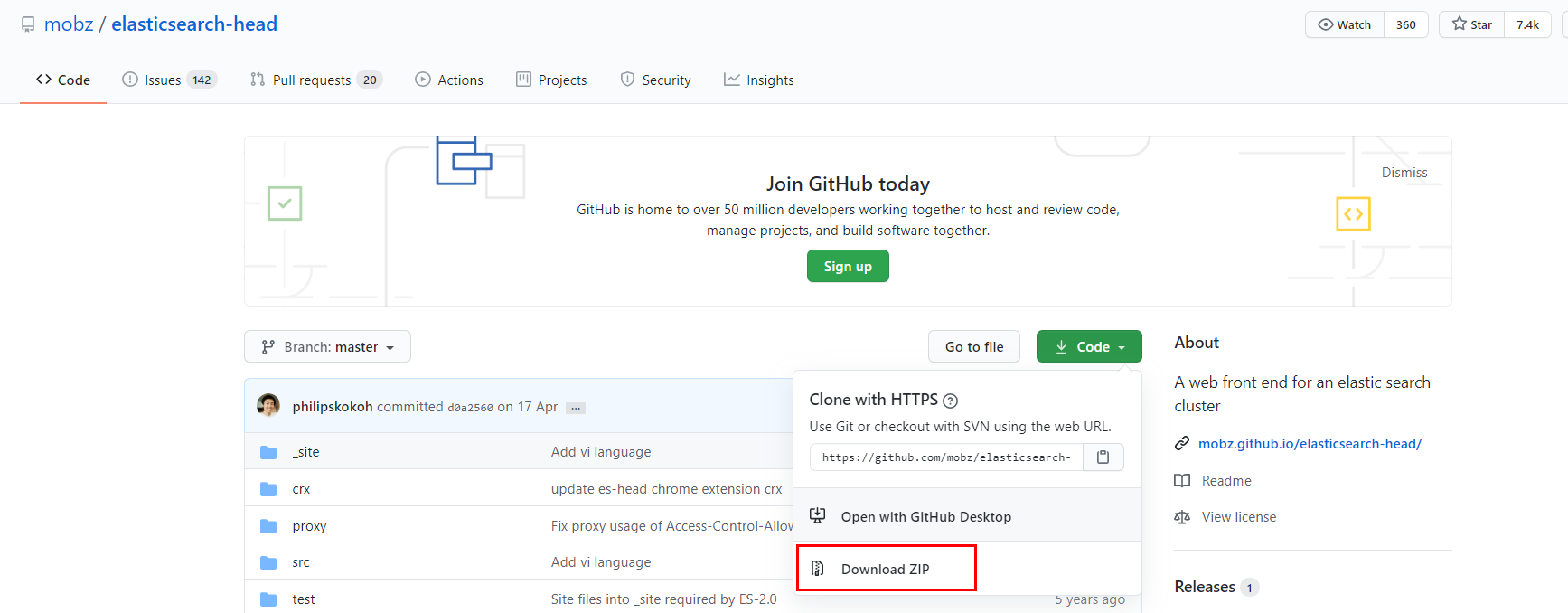
Task: Open the proxy folder
Action: (x=309, y=526)
